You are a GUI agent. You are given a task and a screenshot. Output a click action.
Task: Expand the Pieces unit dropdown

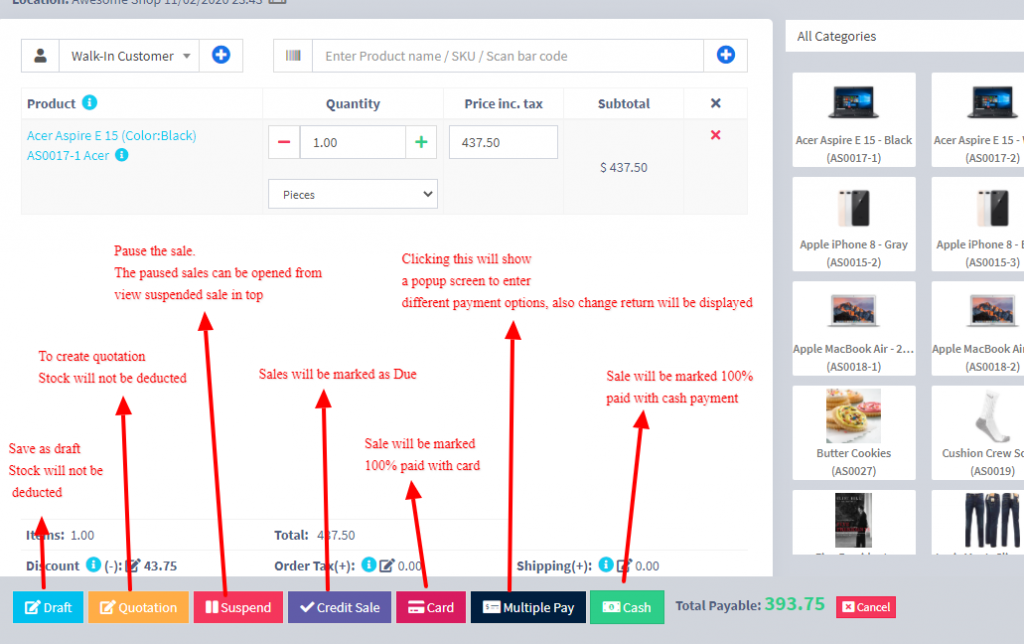click(352, 194)
